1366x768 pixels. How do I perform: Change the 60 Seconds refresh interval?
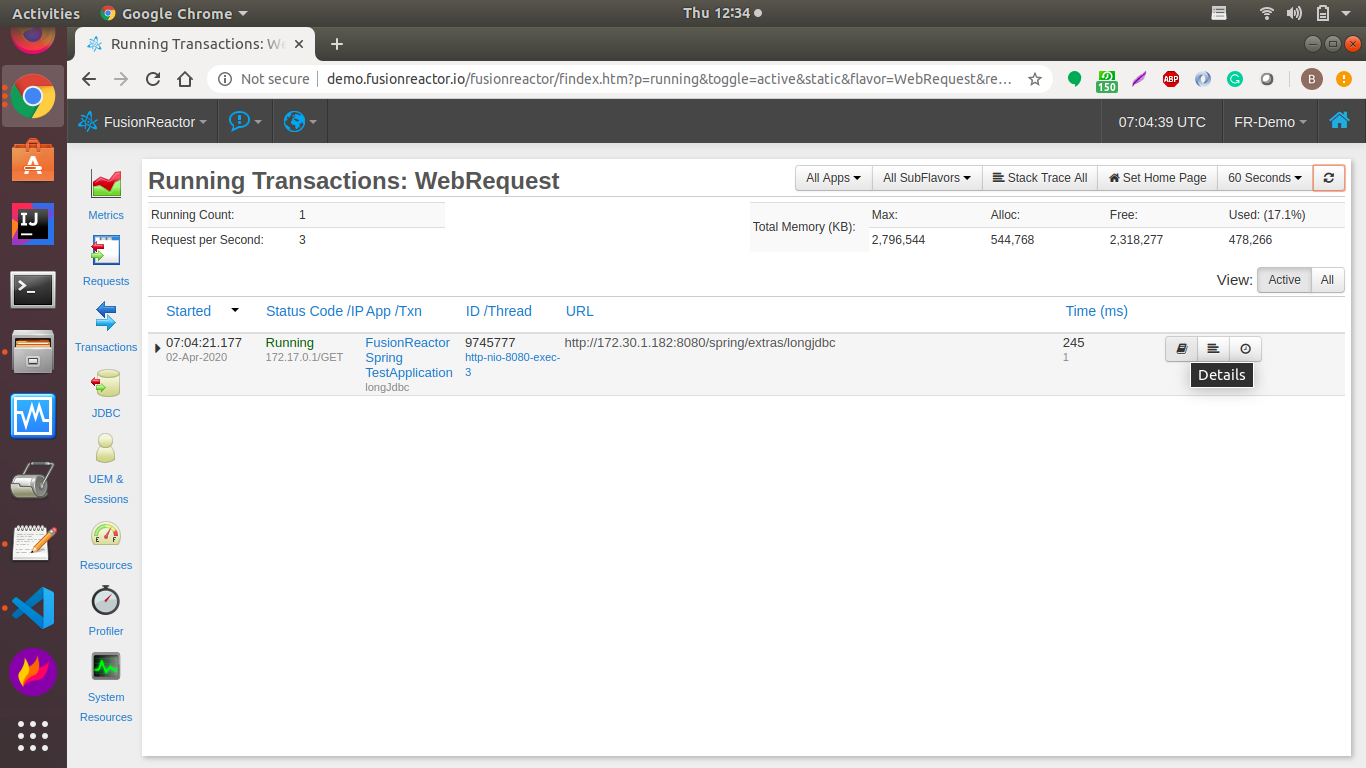coord(1263,177)
